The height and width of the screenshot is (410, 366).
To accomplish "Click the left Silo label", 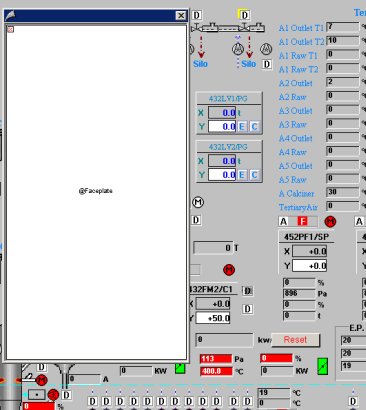I will coord(200,64).
